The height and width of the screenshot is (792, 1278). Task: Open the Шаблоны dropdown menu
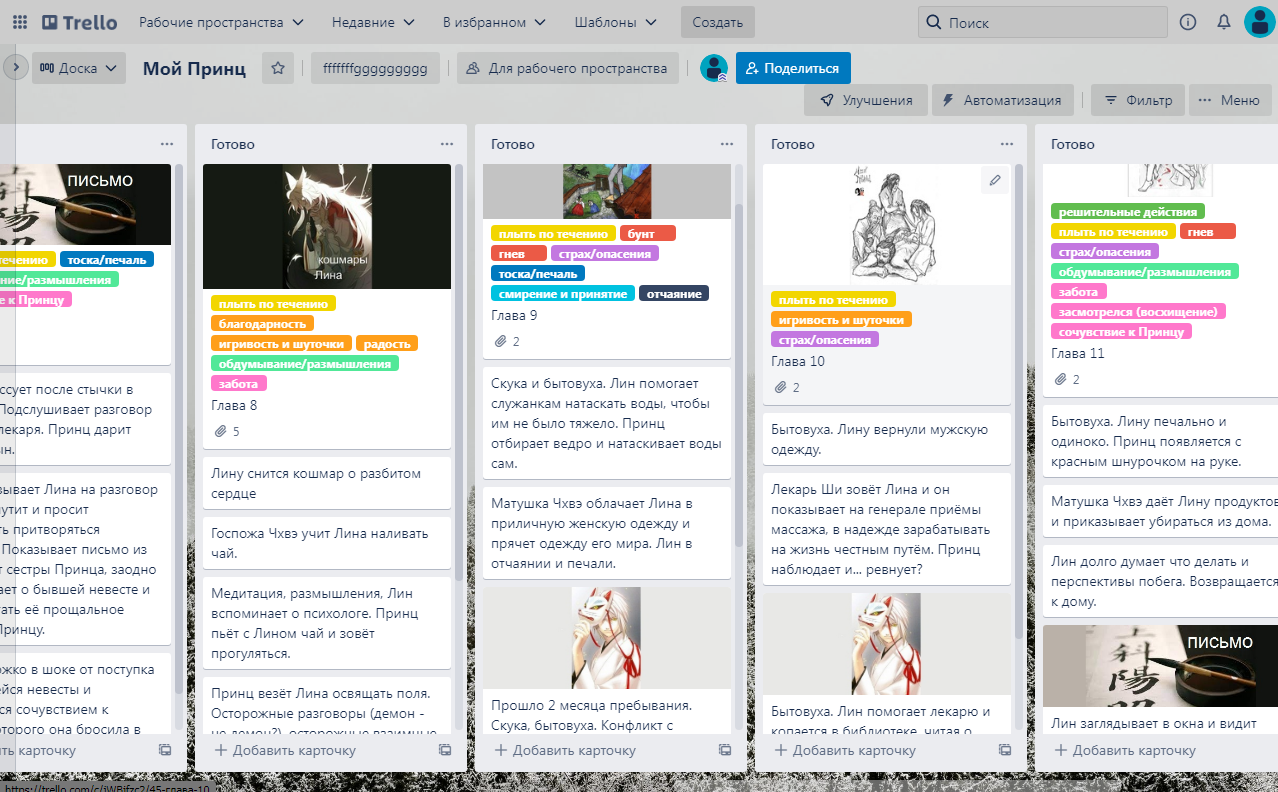tap(616, 22)
